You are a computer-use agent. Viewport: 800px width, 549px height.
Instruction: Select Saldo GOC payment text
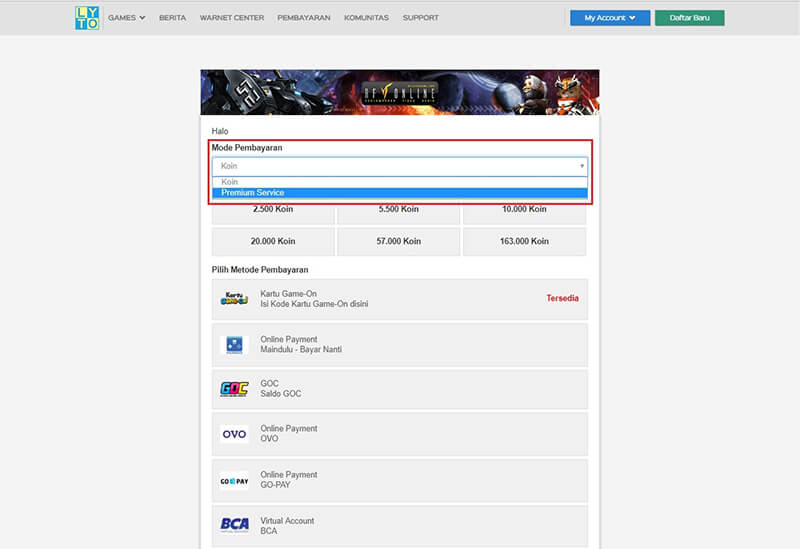click(x=281, y=389)
